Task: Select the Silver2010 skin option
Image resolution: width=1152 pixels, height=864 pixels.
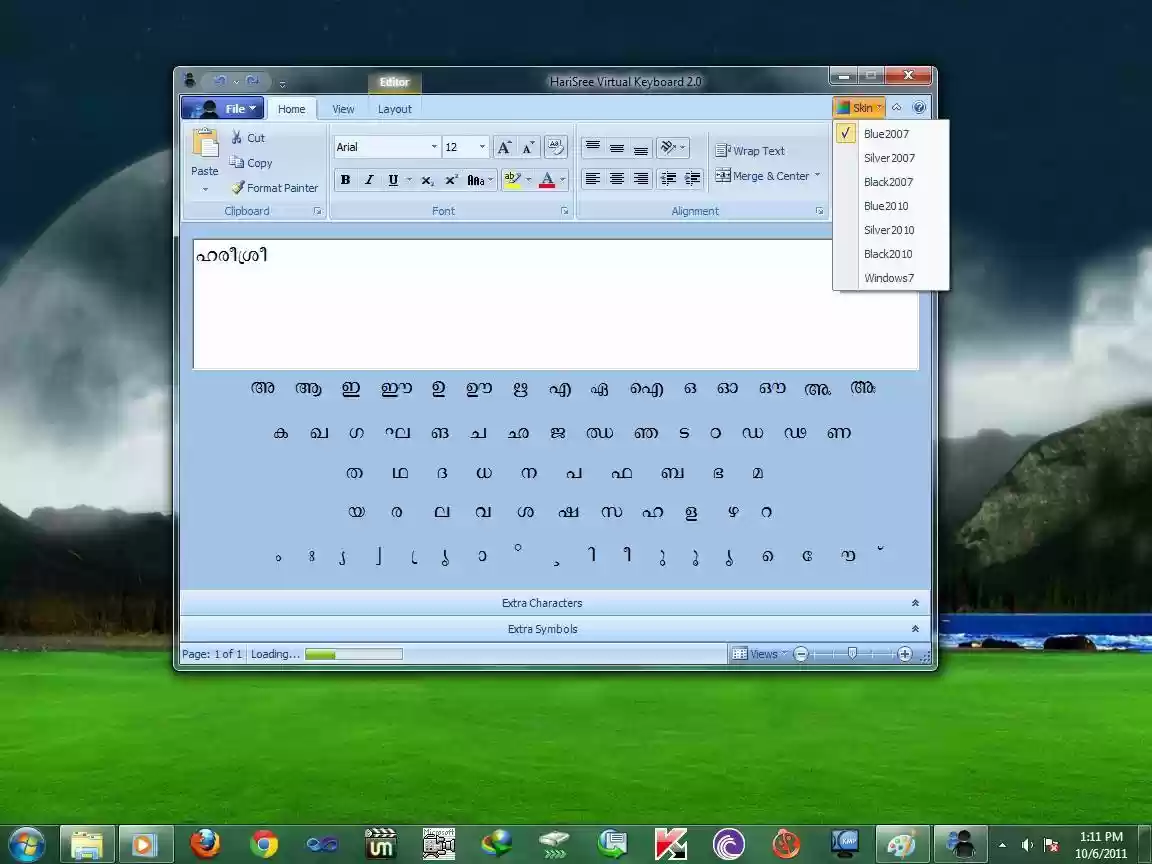Action: (x=889, y=230)
